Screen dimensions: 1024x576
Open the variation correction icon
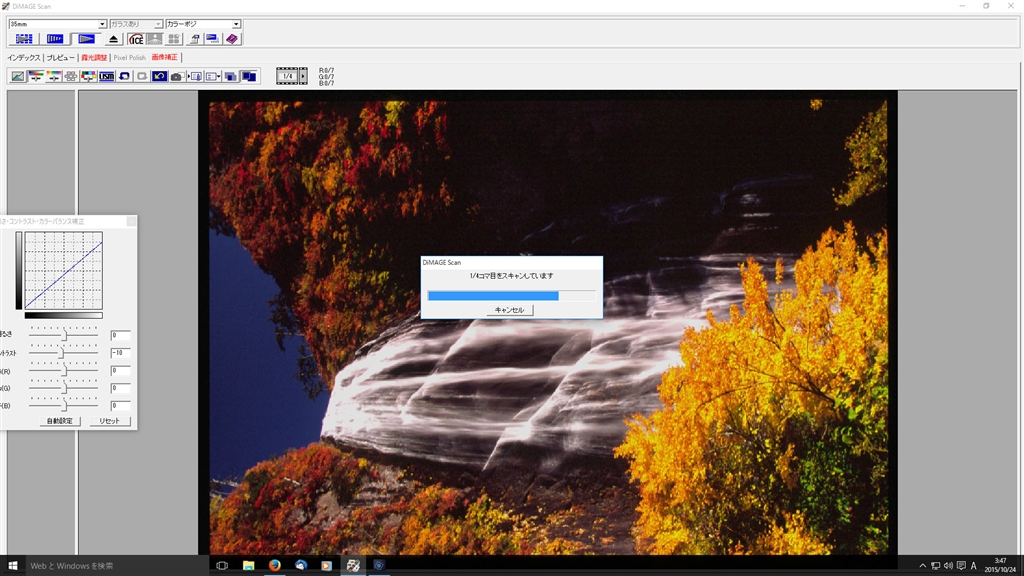(71, 76)
